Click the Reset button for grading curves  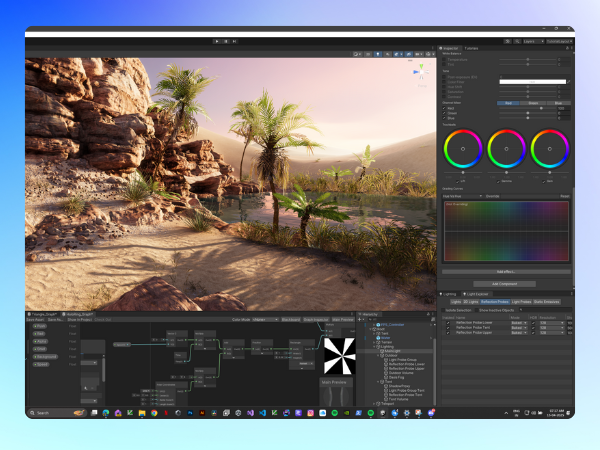coord(564,196)
